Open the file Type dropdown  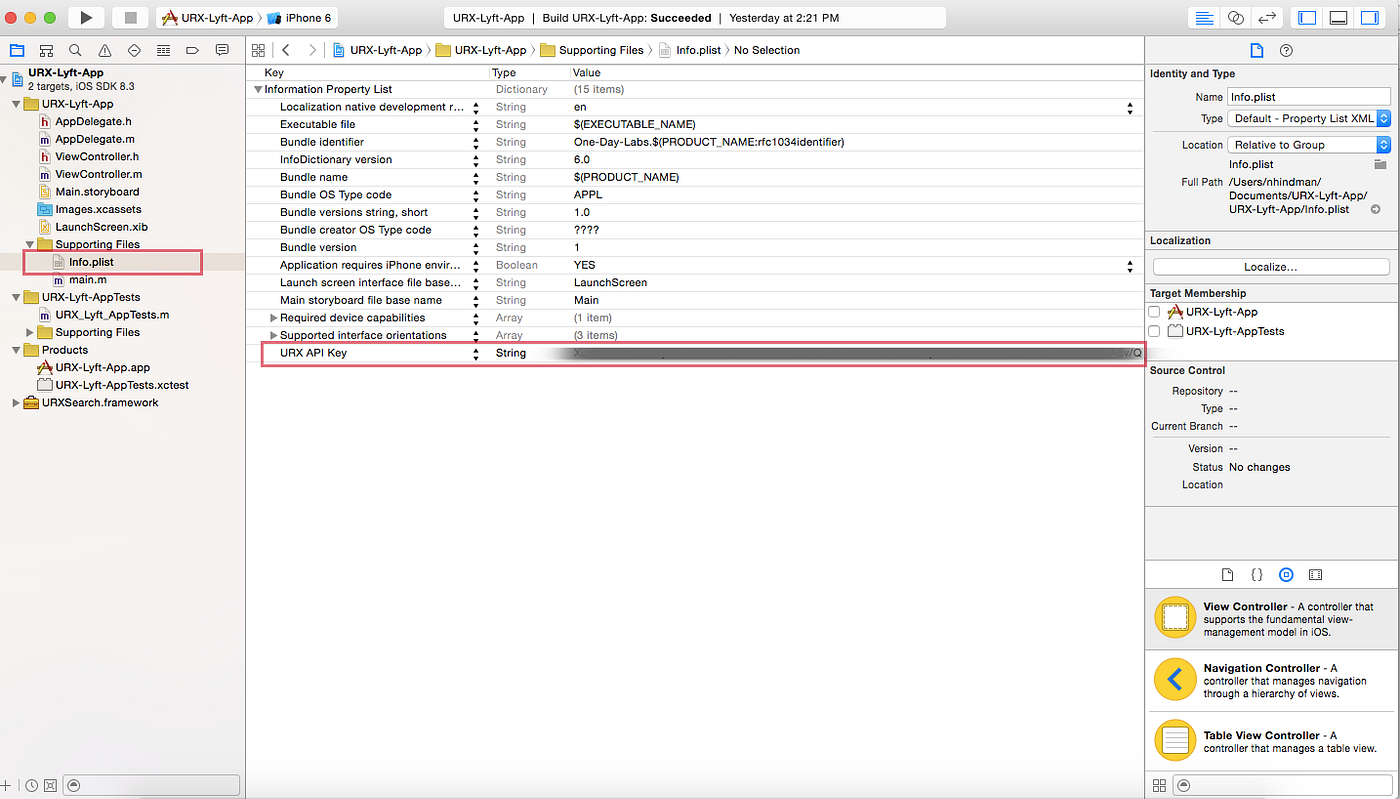[x=1309, y=118]
